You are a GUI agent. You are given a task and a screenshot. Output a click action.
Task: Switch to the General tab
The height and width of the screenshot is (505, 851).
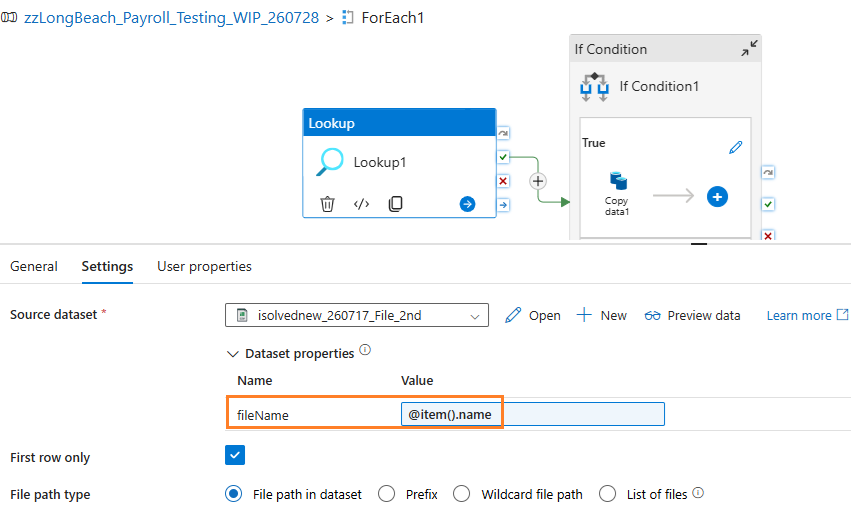click(34, 267)
